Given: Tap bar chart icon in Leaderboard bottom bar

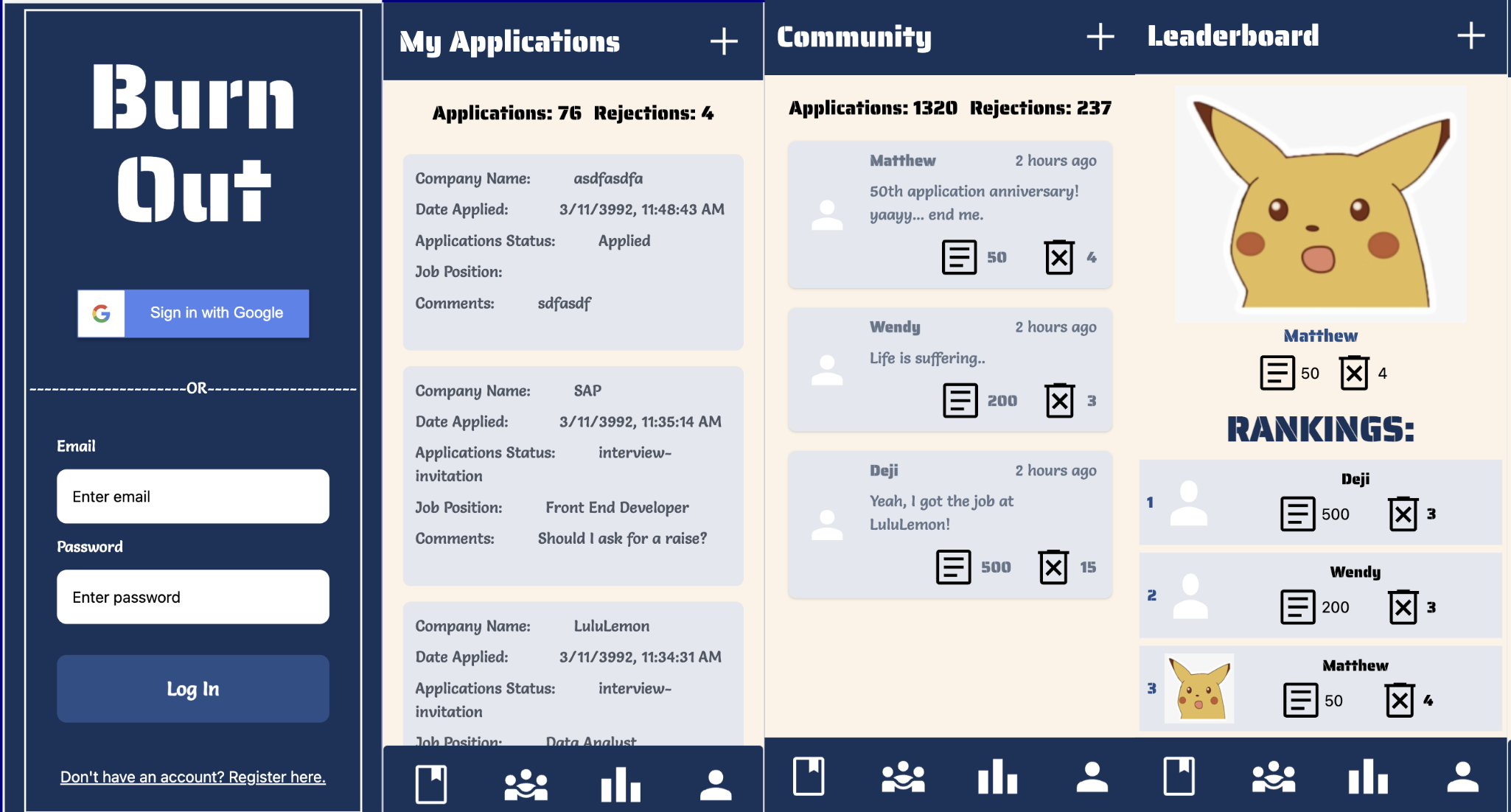Looking at the screenshot, I should pos(1369,777).
